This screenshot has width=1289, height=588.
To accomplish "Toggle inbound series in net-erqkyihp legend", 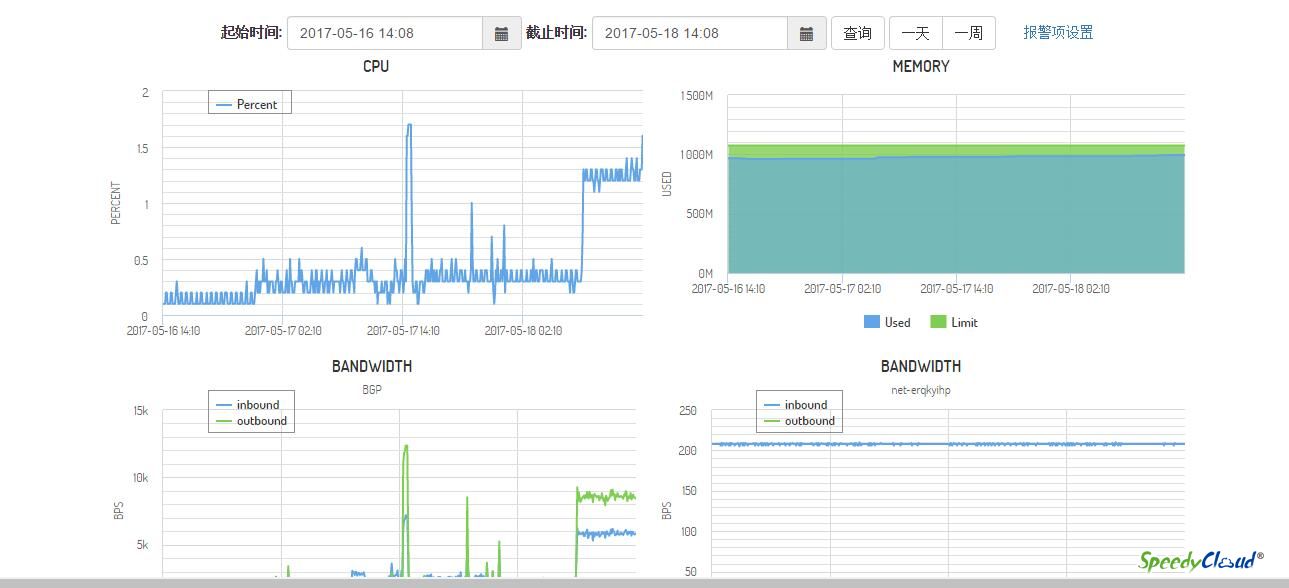I will (796, 405).
